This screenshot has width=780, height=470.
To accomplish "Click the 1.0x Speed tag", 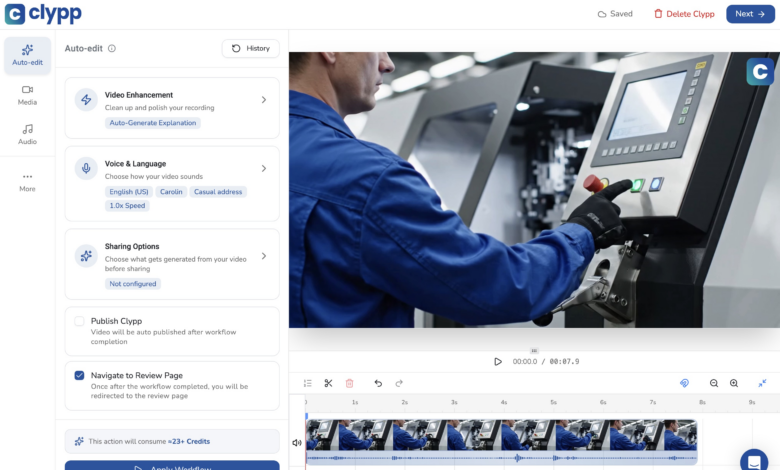I will click(x=127, y=205).
